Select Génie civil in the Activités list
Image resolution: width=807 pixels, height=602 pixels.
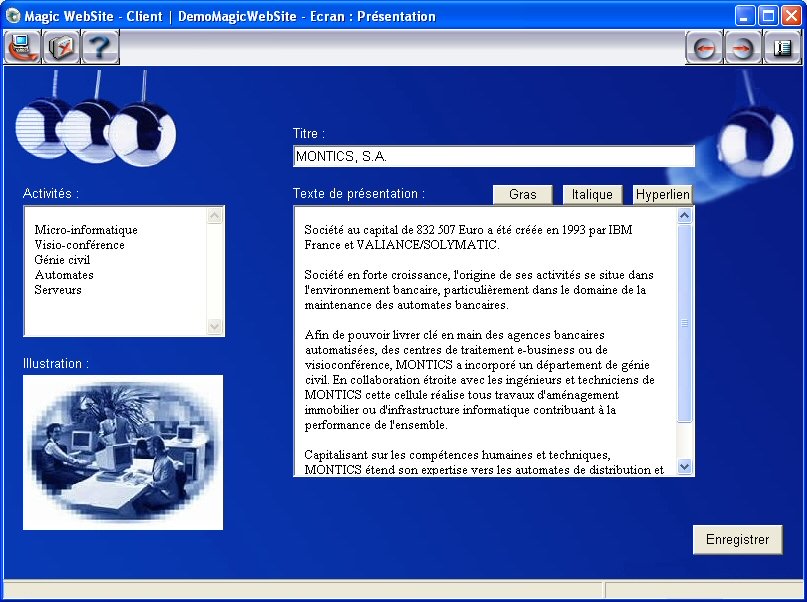pyautogui.click(x=62, y=260)
